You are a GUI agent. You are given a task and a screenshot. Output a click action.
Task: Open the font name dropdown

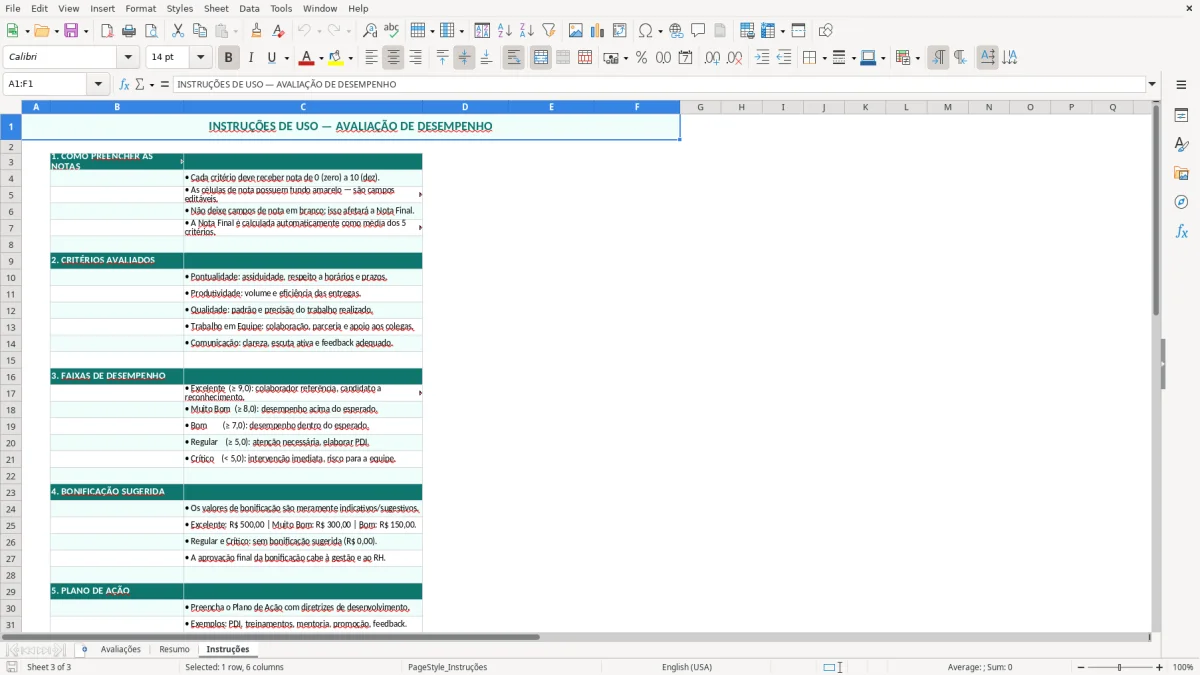coord(127,58)
